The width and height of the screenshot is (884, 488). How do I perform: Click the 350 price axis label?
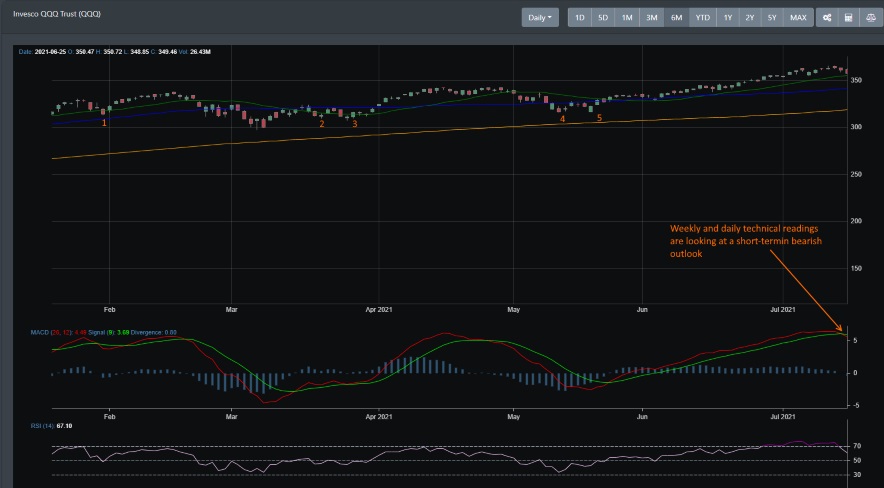pos(856,81)
